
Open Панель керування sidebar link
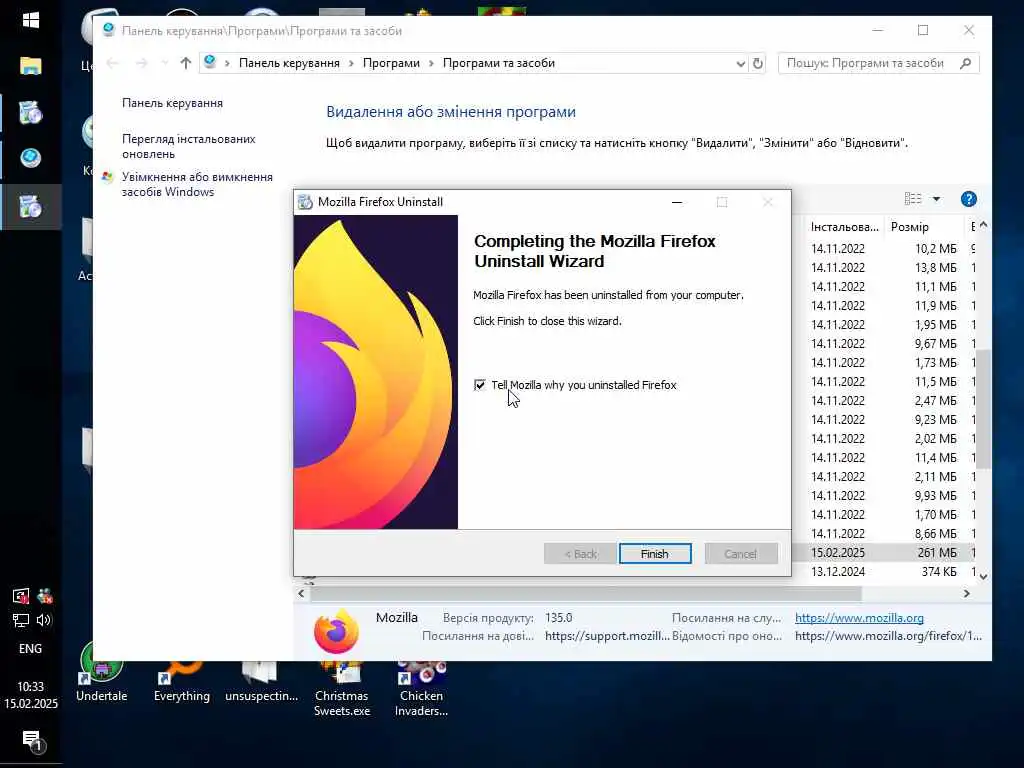[x=172, y=103]
